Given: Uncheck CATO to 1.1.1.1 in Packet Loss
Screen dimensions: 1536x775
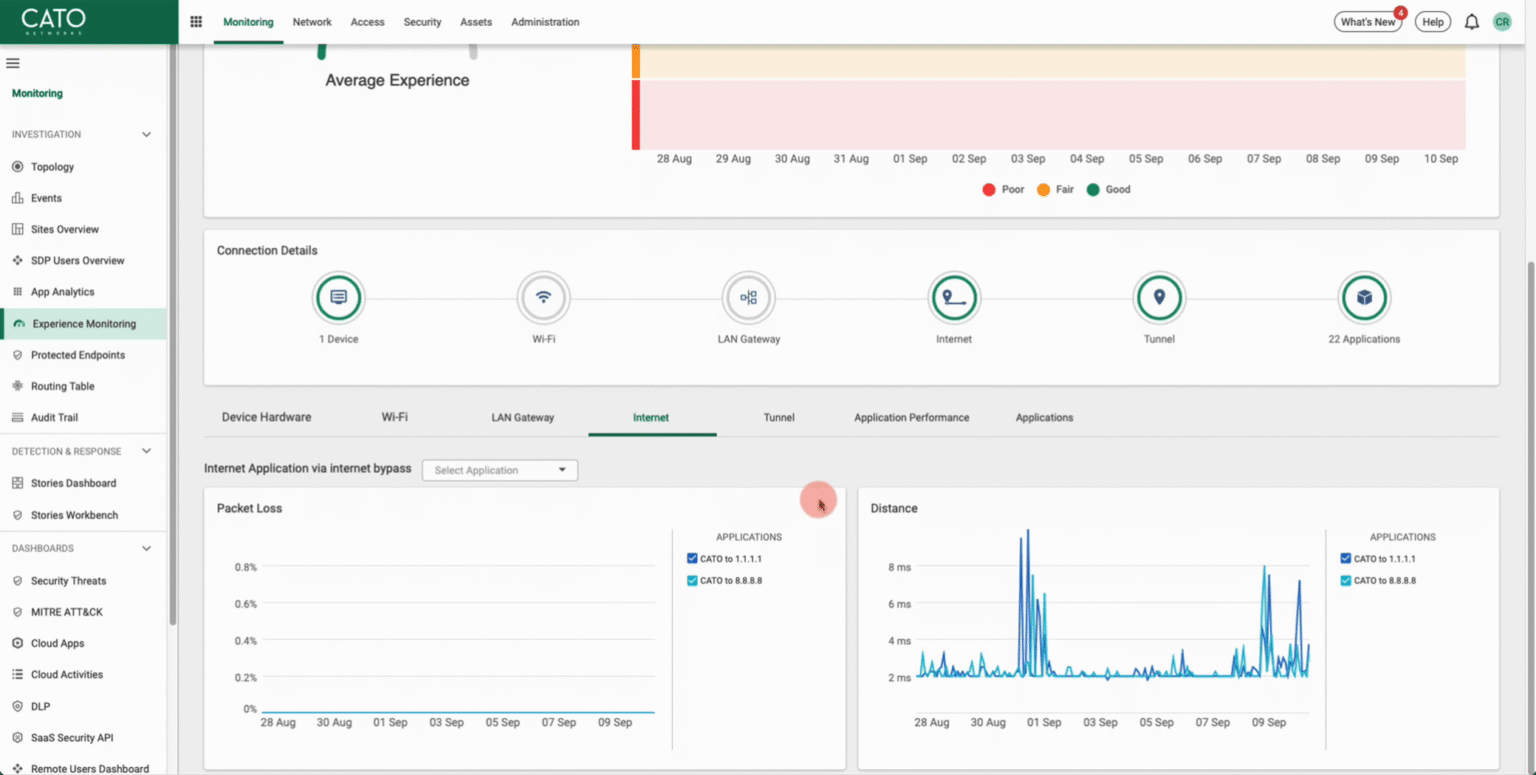Looking at the screenshot, I should (x=692, y=559).
